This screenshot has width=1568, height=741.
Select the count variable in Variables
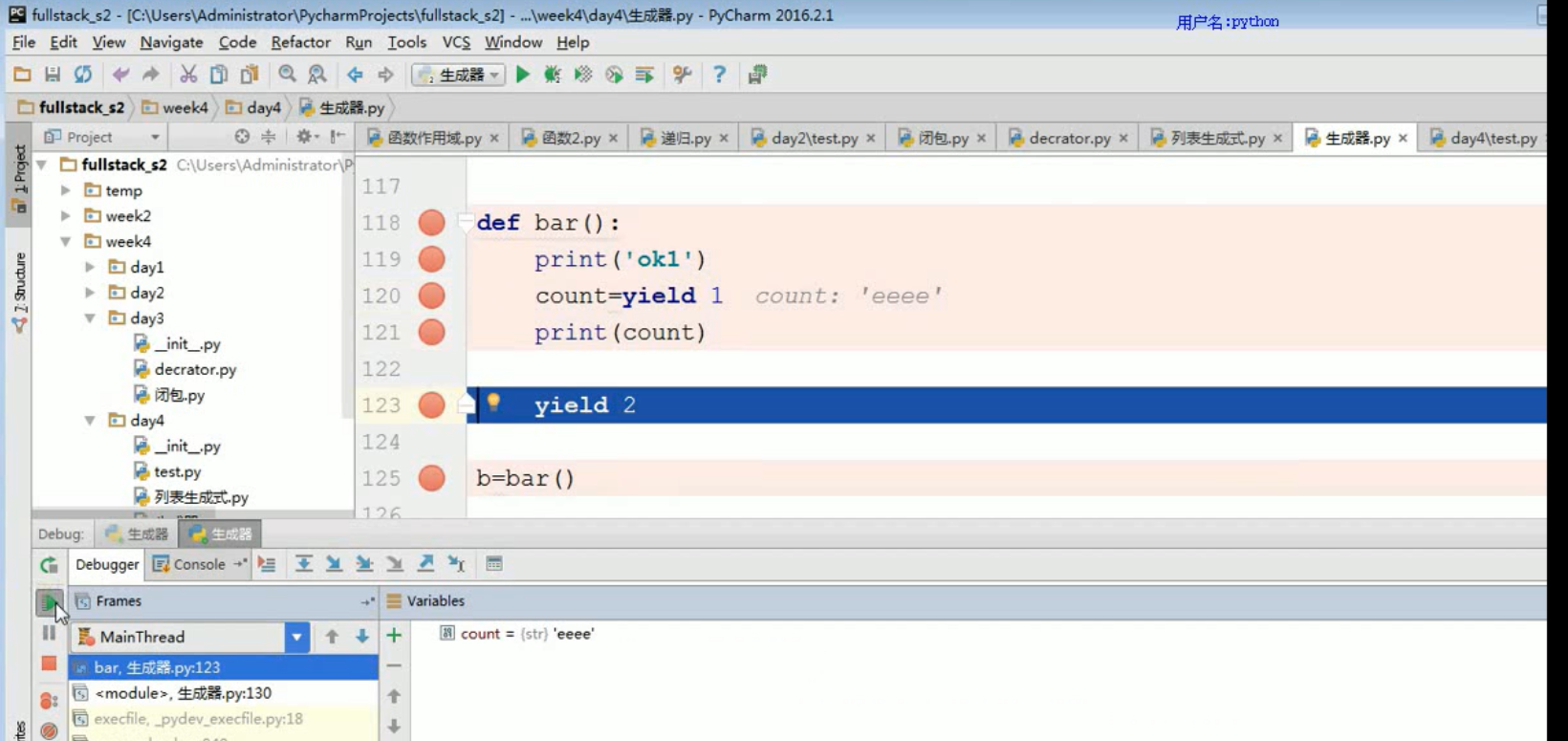(517, 634)
